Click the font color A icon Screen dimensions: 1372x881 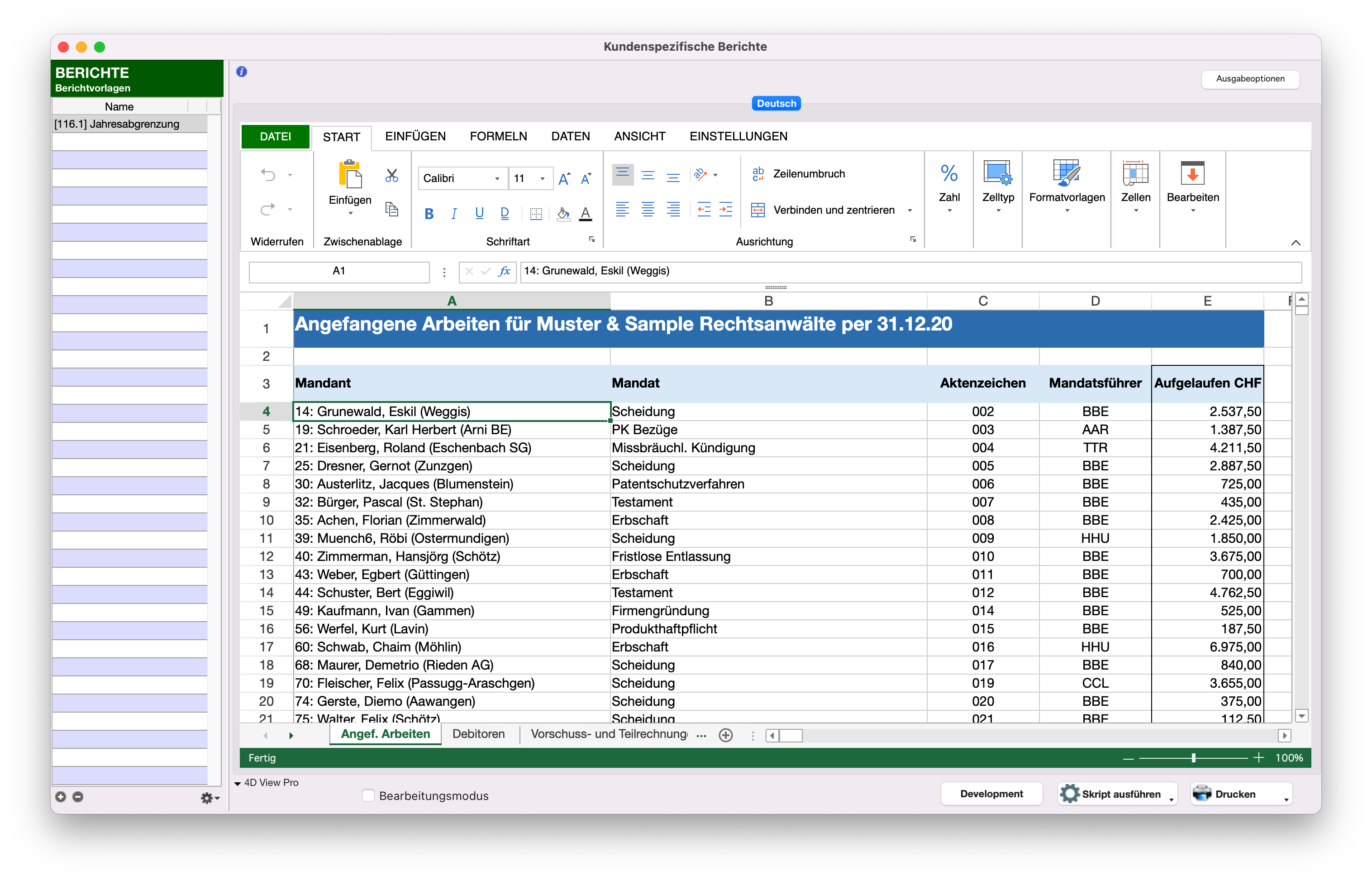586,214
